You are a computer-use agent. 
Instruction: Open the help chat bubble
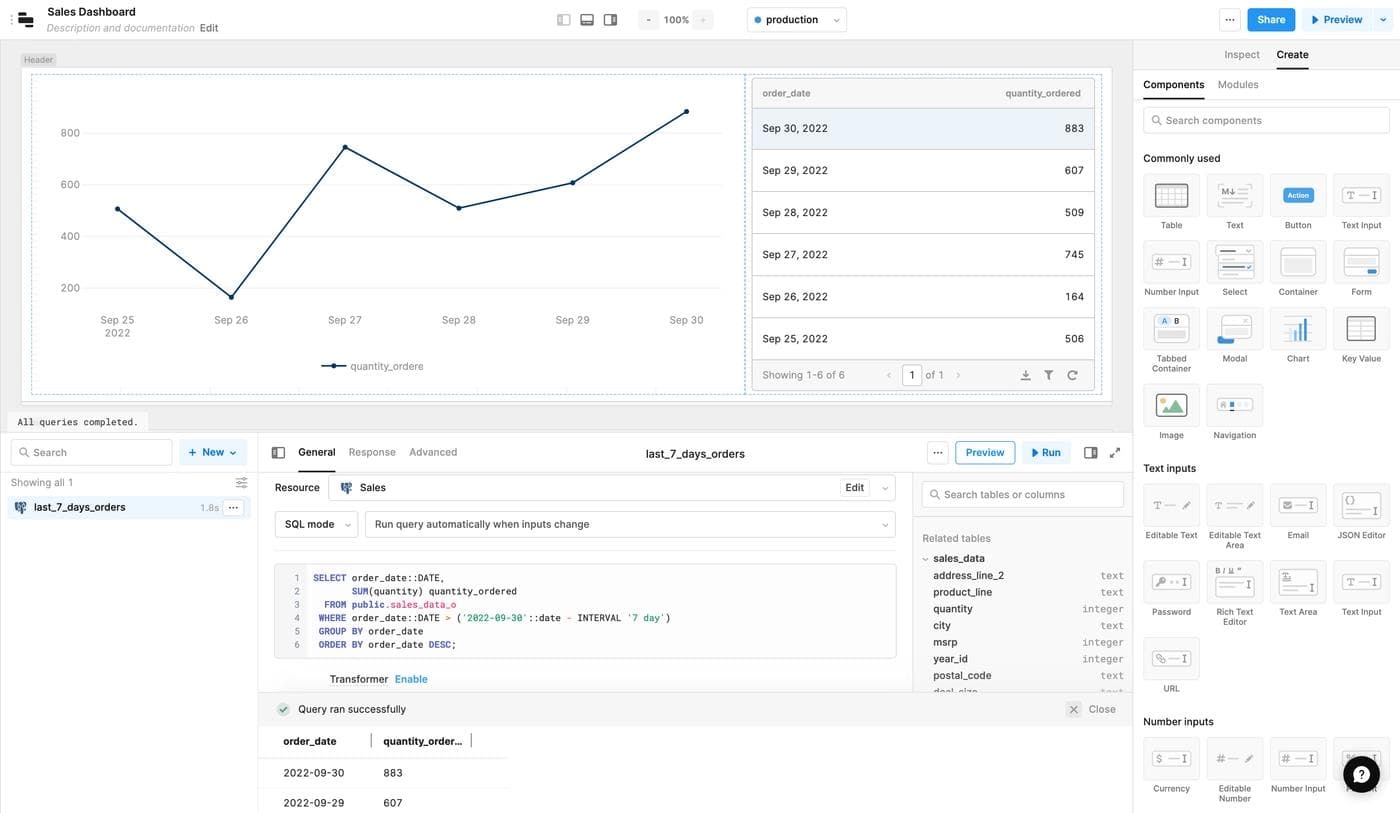(1361, 774)
